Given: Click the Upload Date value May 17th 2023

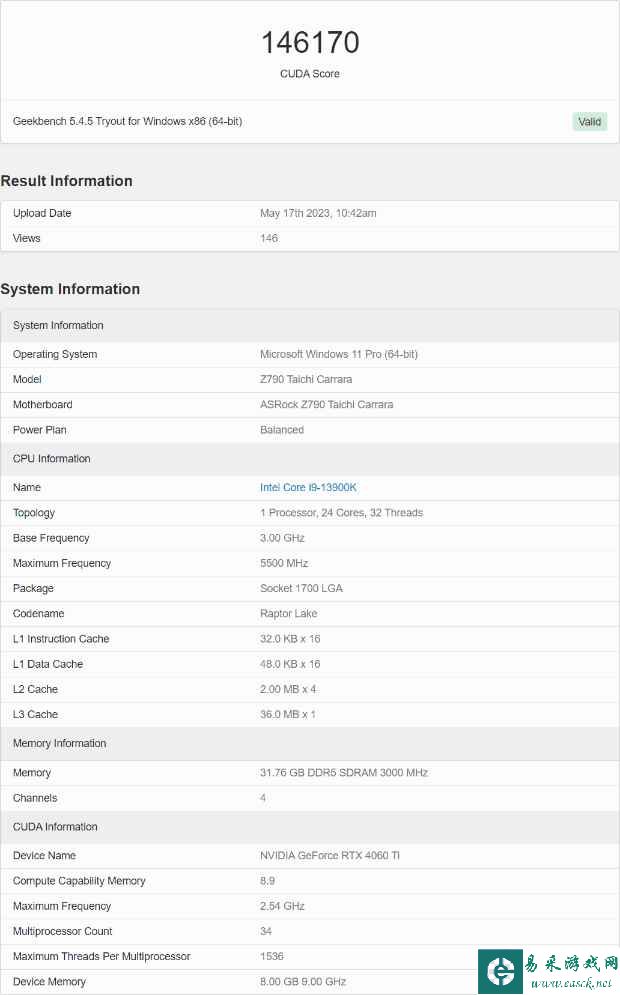Looking at the screenshot, I should [x=318, y=213].
